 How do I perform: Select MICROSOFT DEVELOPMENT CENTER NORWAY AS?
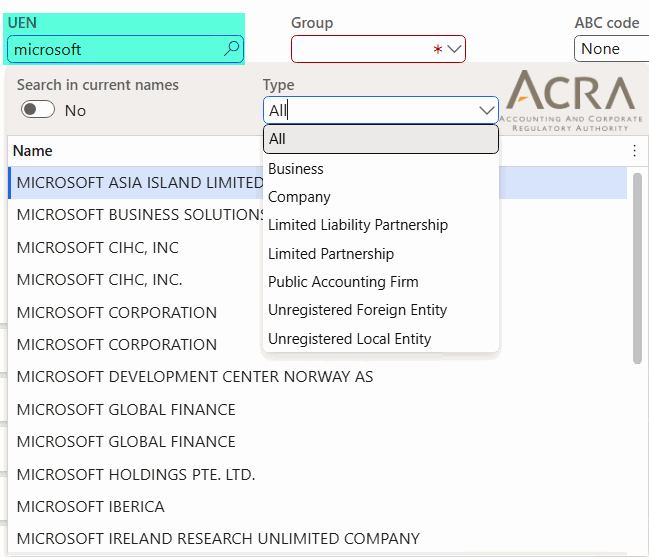point(317,377)
